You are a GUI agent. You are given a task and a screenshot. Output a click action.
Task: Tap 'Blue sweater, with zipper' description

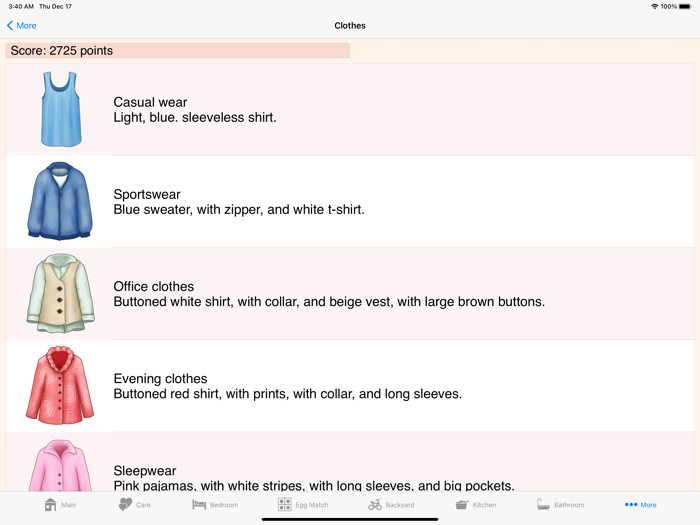[239, 209]
